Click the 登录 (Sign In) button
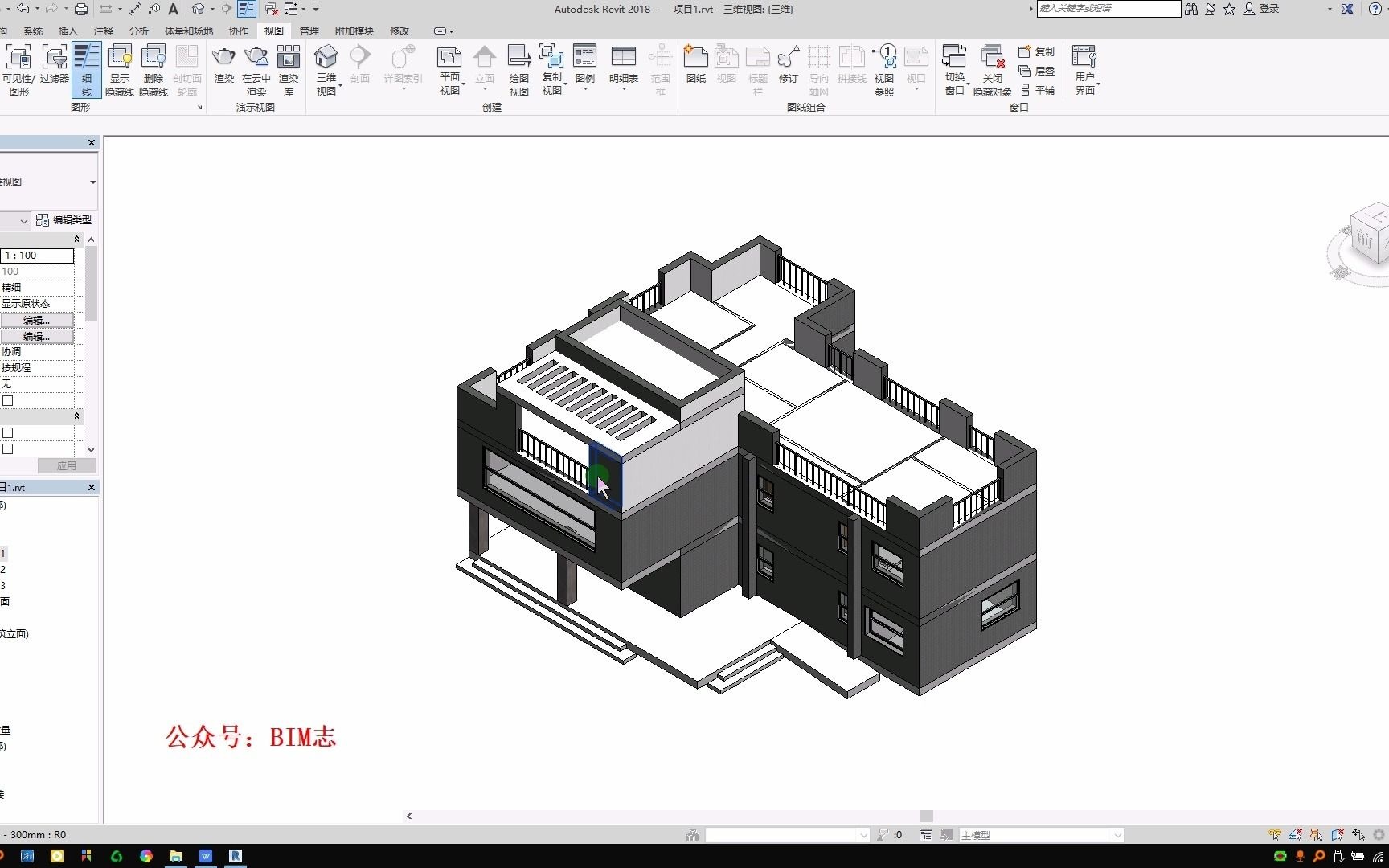1389x868 pixels. (1262, 9)
